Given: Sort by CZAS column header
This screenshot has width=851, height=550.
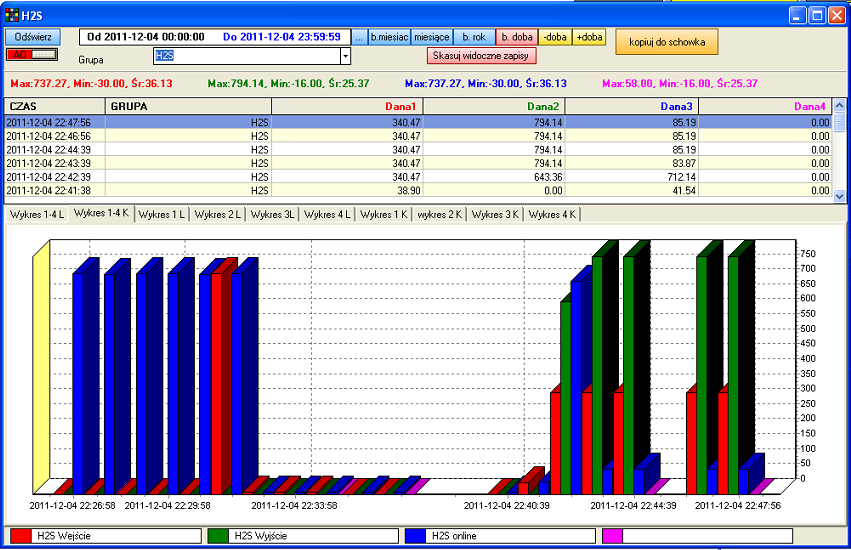Looking at the screenshot, I should [54, 106].
